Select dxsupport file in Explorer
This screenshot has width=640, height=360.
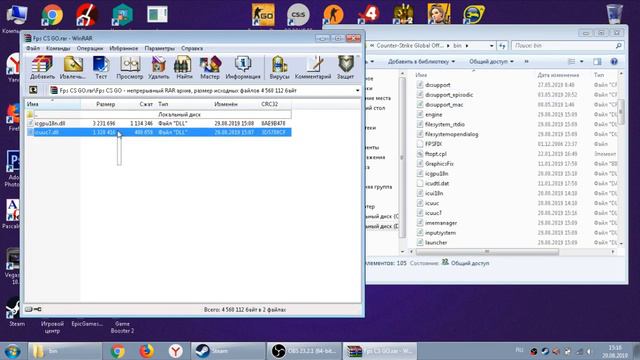(438, 85)
